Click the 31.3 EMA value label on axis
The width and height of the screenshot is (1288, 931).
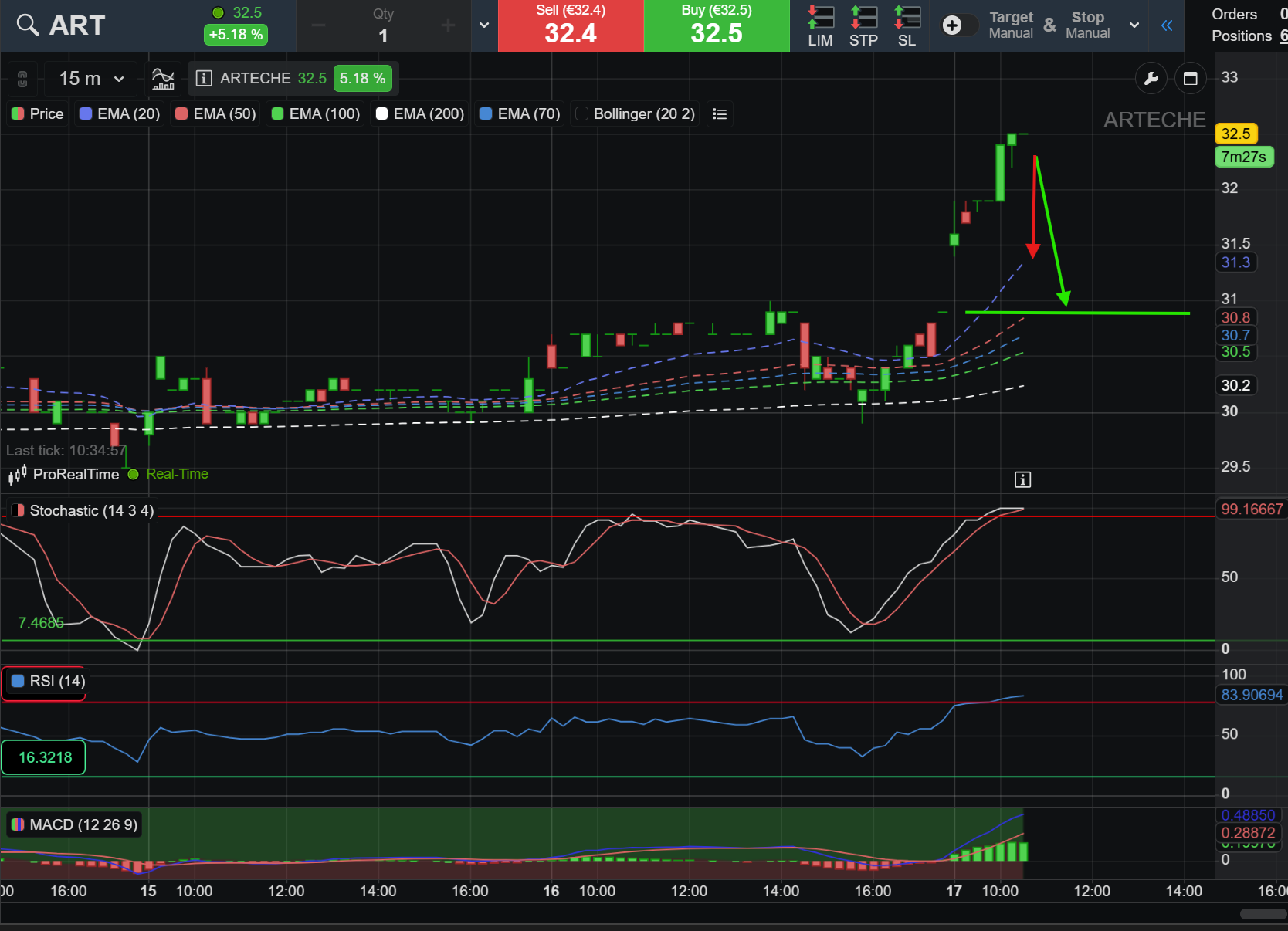[1235, 262]
